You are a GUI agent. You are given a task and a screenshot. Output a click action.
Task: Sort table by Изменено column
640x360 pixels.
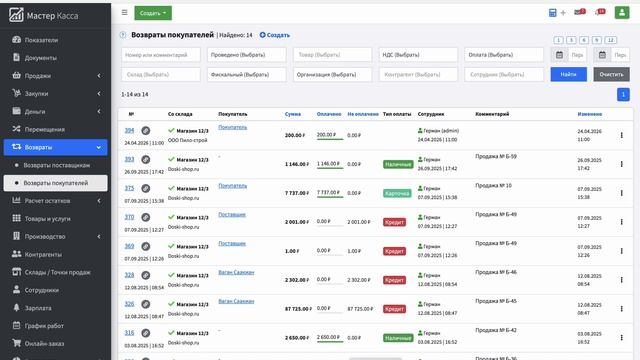(x=590, y=114)
